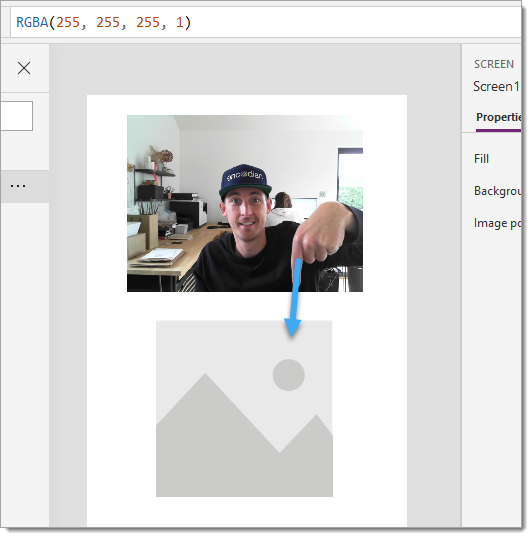Image resolution: width=532 pixels, height=538 pixels.
Task: Place cursor on RGBA function name
Action: pos(32,23)
